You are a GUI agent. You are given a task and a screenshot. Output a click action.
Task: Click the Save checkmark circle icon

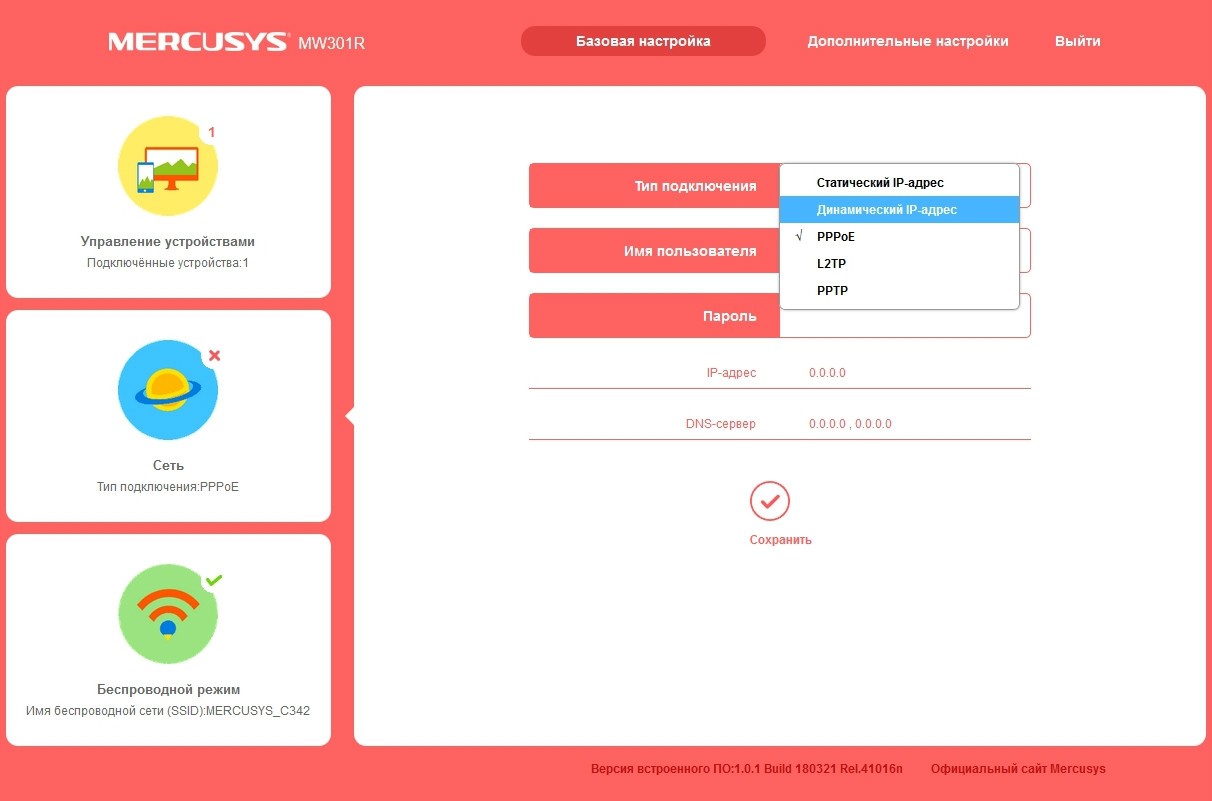(769, 501)
